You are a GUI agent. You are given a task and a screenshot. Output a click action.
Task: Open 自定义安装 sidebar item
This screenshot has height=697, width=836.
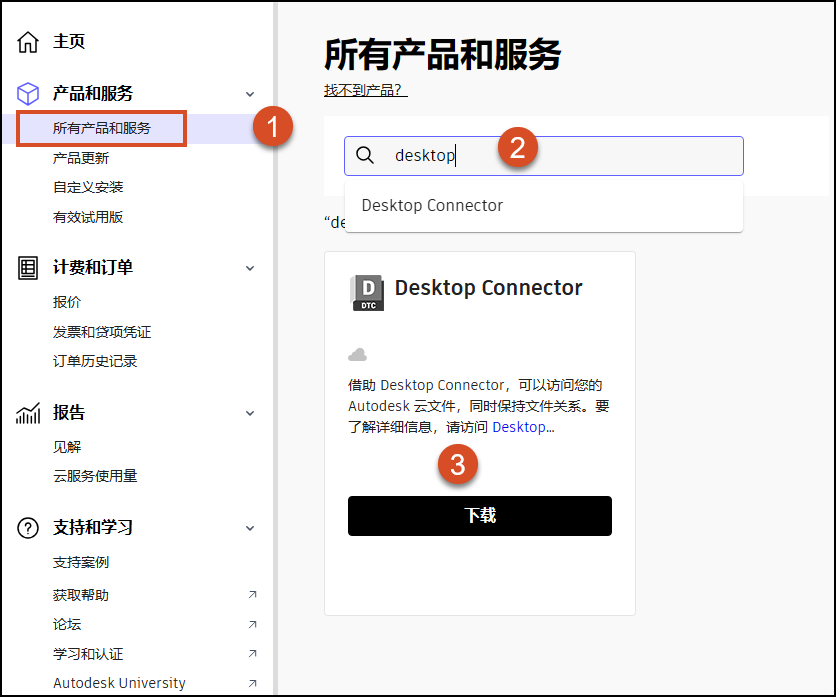pyautogui.click(x=88, y=187)
